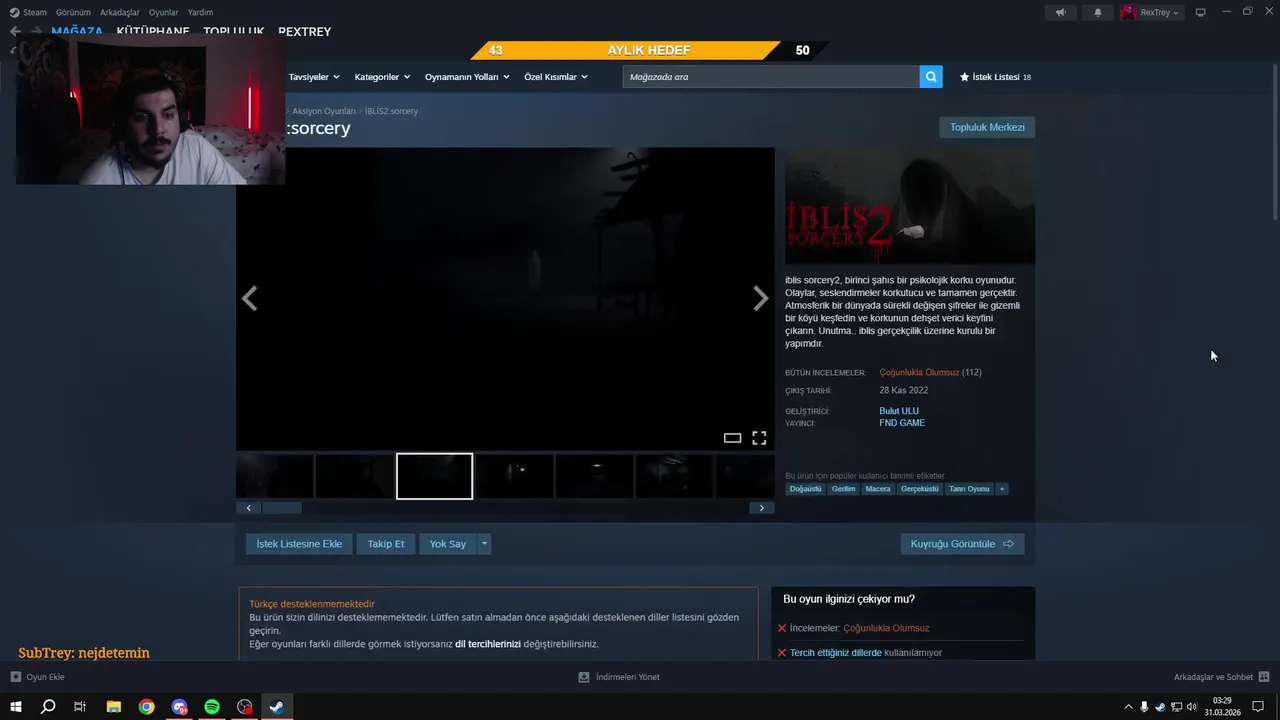This screenshot has height=720, width=1280.
Task: Open the announcements megaphone icon
Action: coord(1061,13)
